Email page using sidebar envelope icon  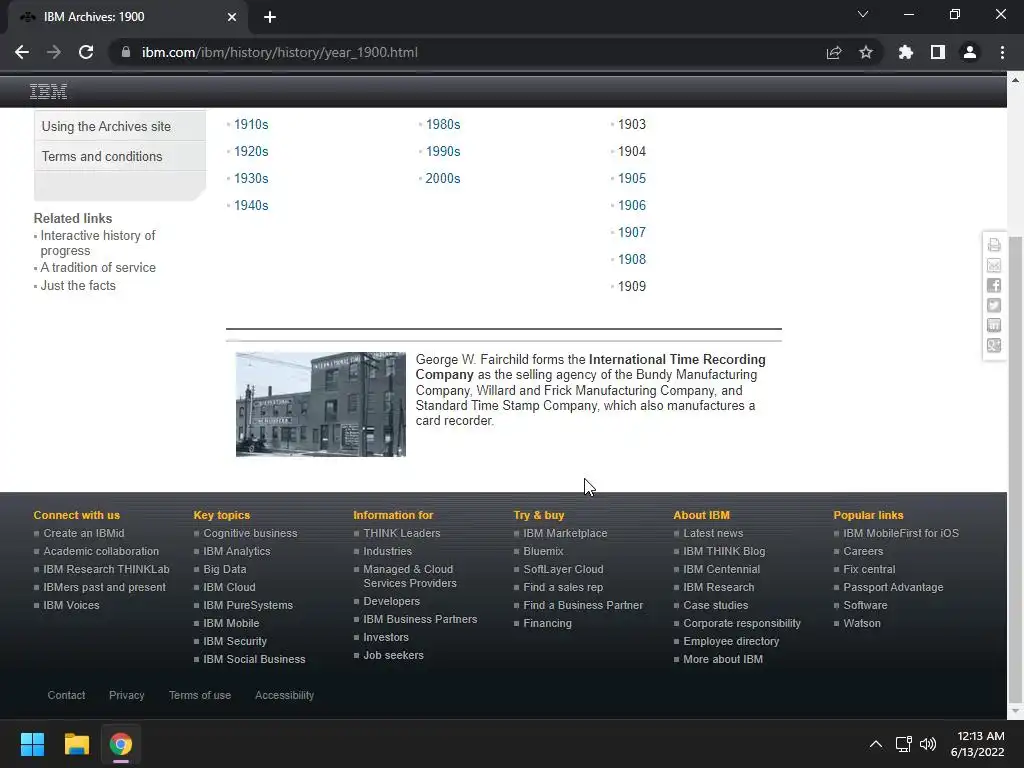[x=994, y=265]
